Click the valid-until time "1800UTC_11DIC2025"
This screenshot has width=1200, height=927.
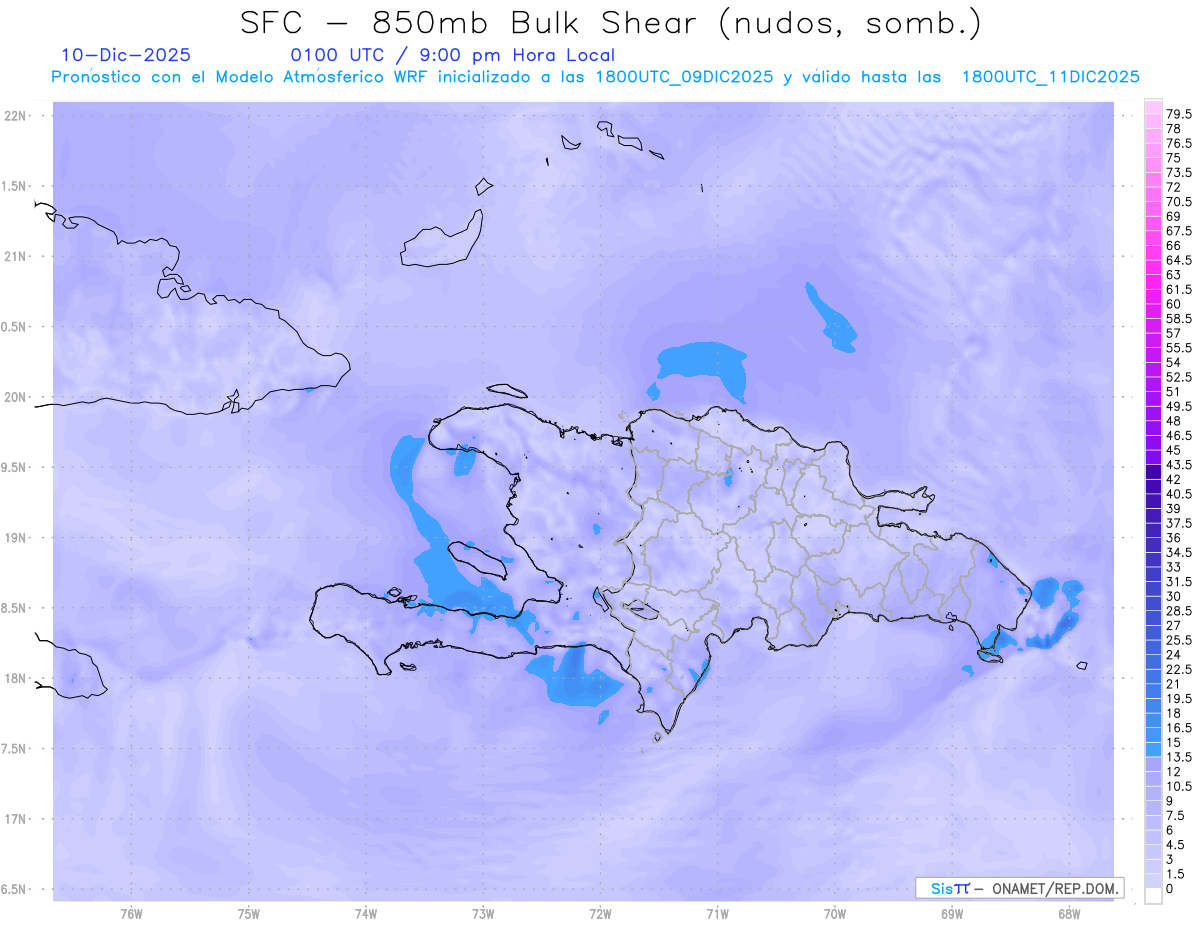coord(1050,77)
